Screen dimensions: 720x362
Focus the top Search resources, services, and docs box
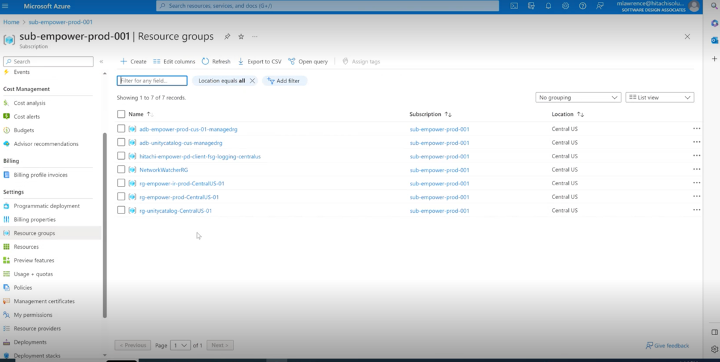[327, 6]
